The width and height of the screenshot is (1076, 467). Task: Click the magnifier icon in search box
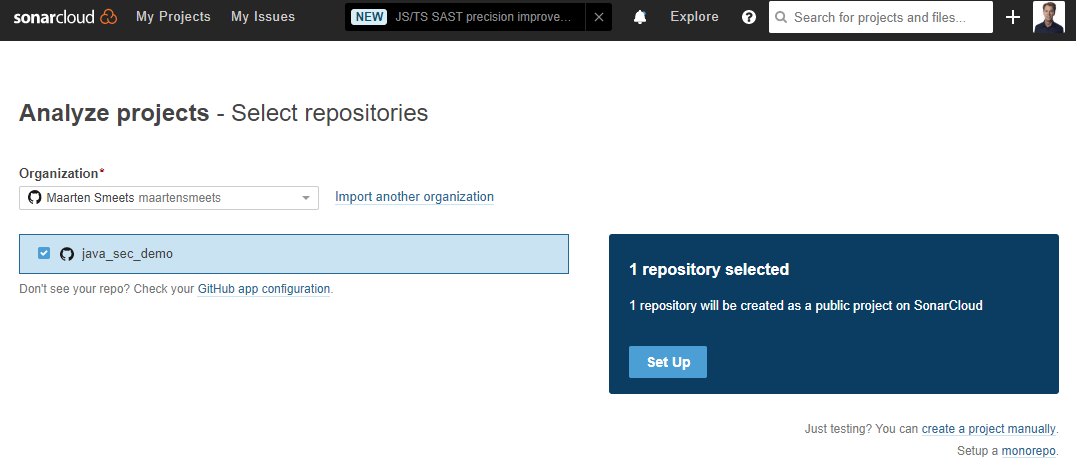[x=781, y=17]
